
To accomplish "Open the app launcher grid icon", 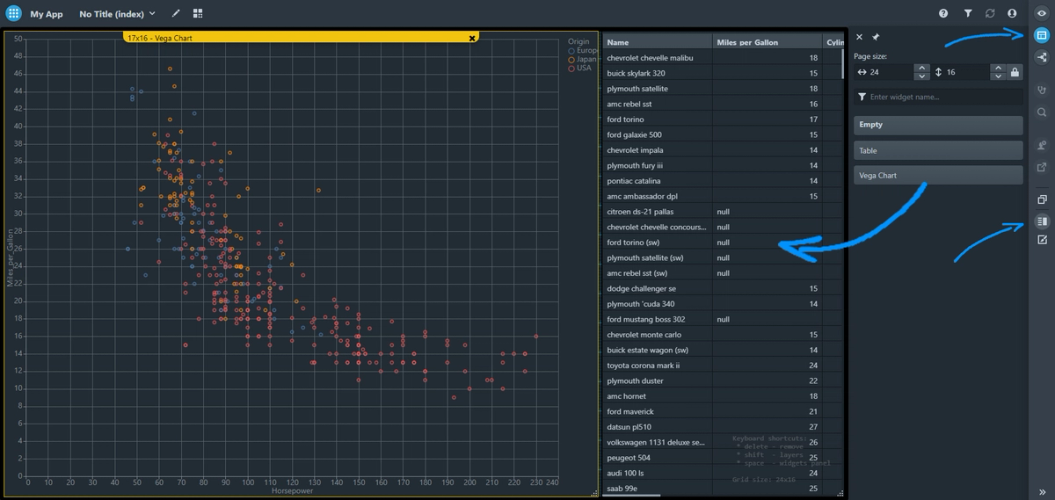I will (x=14, y=14).
